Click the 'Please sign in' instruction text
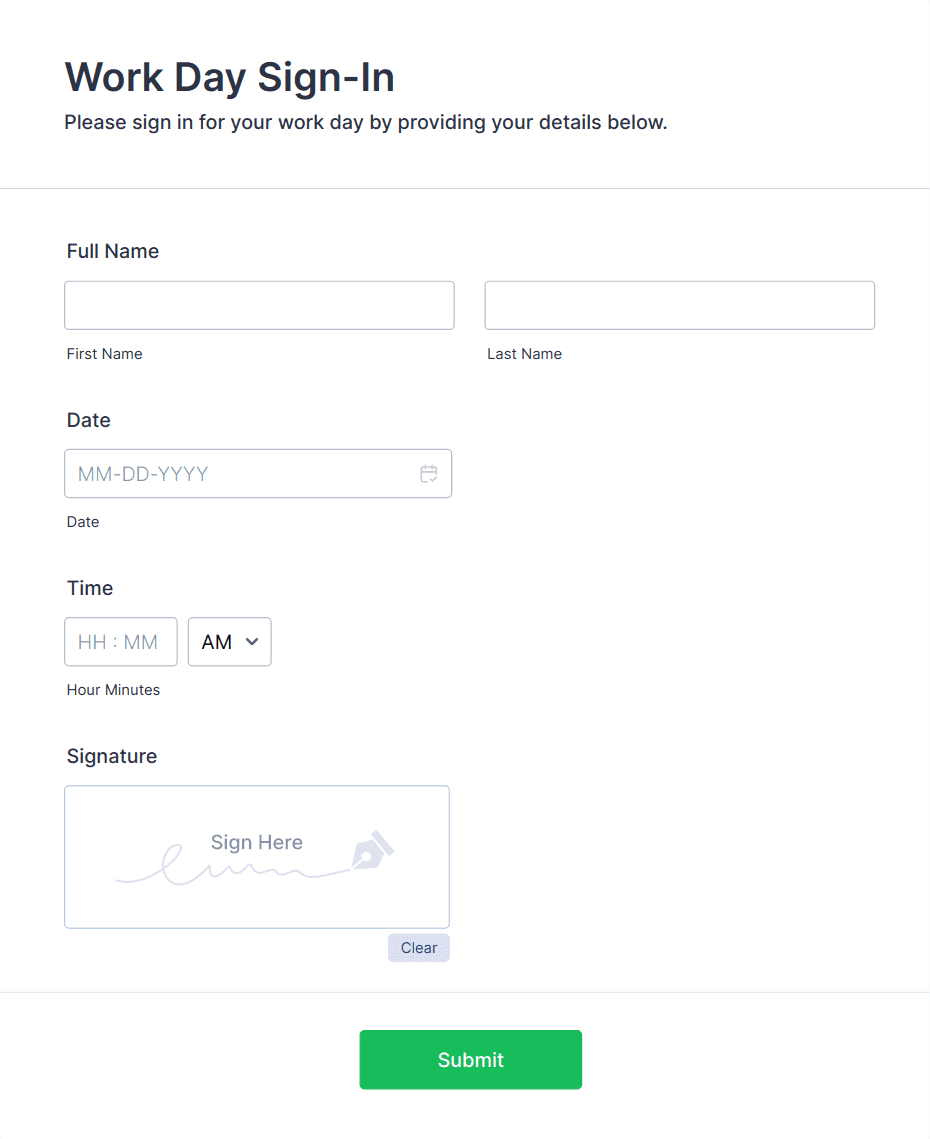Screen dimensions: 930x1139 (365, 123)
